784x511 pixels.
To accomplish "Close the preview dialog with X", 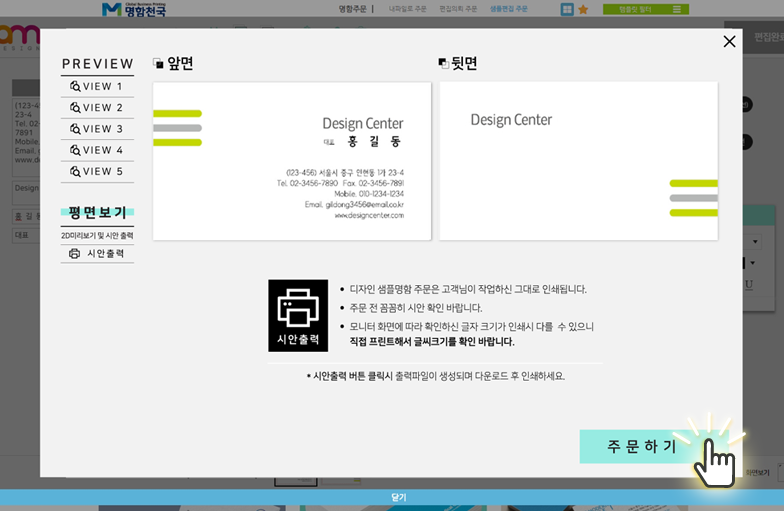I will point(729,42).
